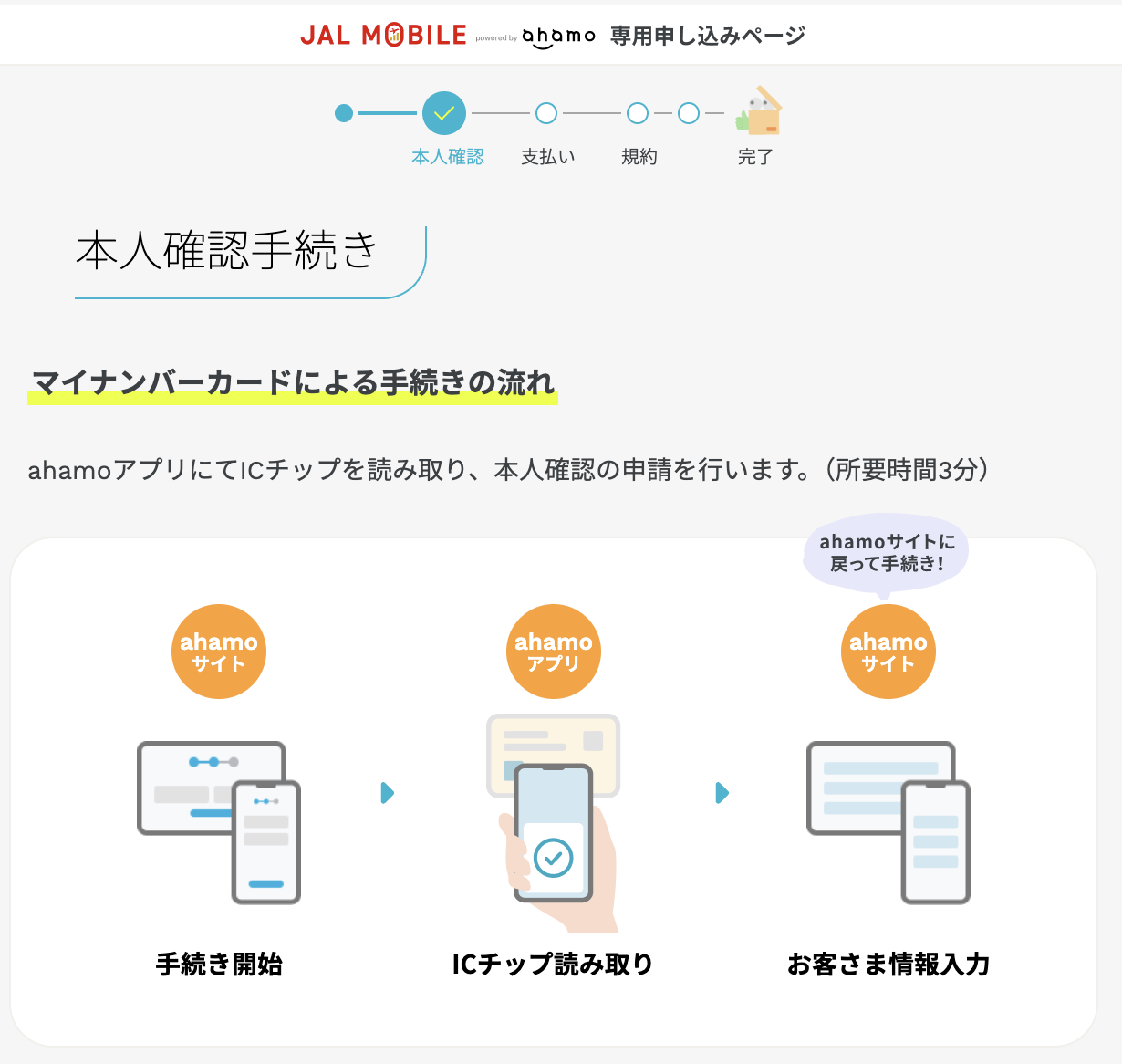Click the マイナンバーカードによる手続きの流れ heading
This screenshot has width=1122, height=1064.
click(293, 382)
